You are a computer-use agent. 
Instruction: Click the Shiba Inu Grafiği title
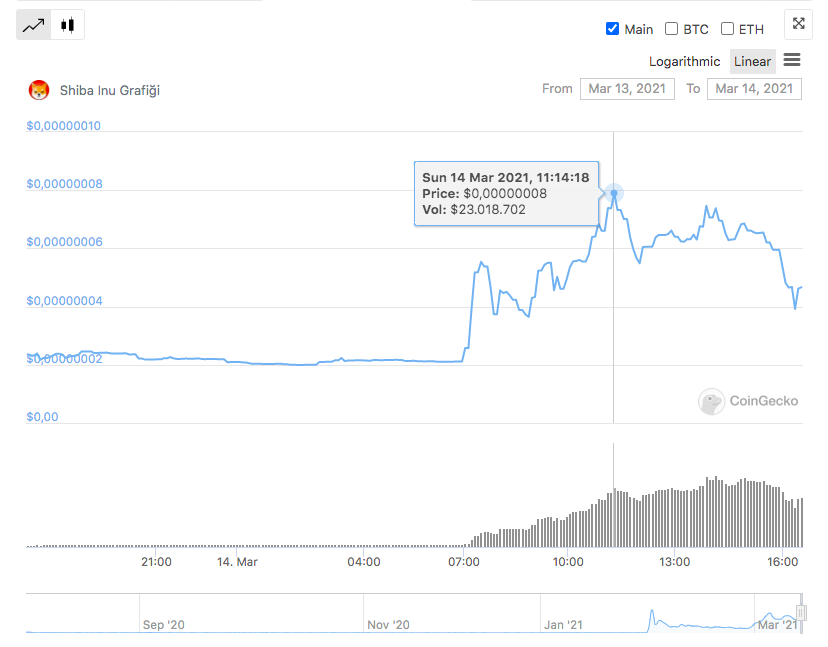(x=110, y=90)
